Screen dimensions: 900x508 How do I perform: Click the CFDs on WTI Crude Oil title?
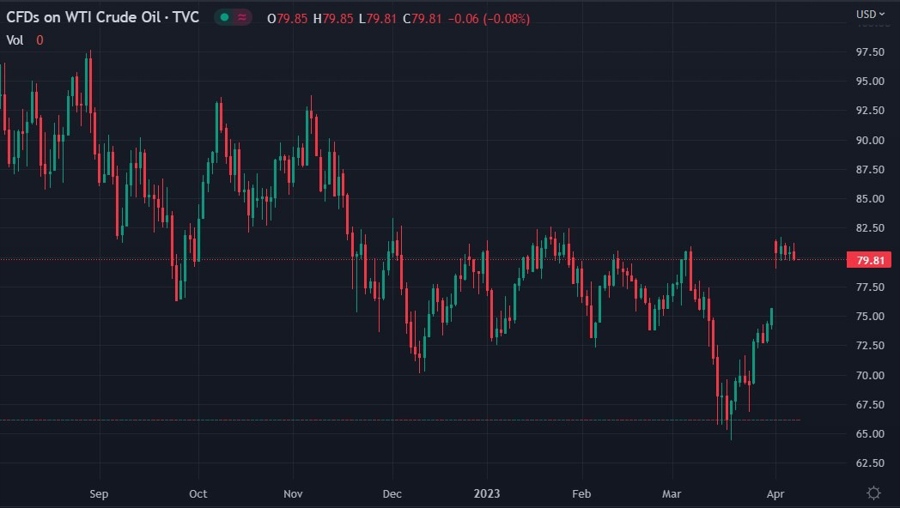(x=103, y=17)
